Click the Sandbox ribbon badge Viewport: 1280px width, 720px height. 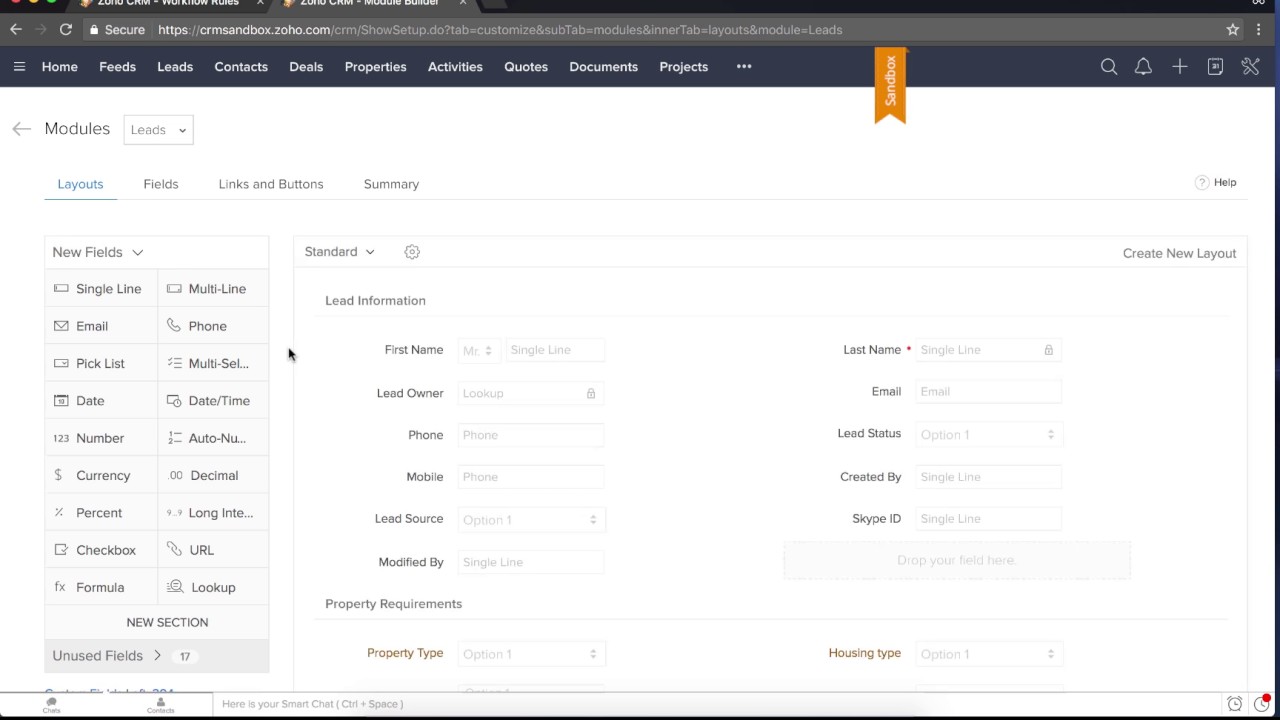click(x=890, y=85)
